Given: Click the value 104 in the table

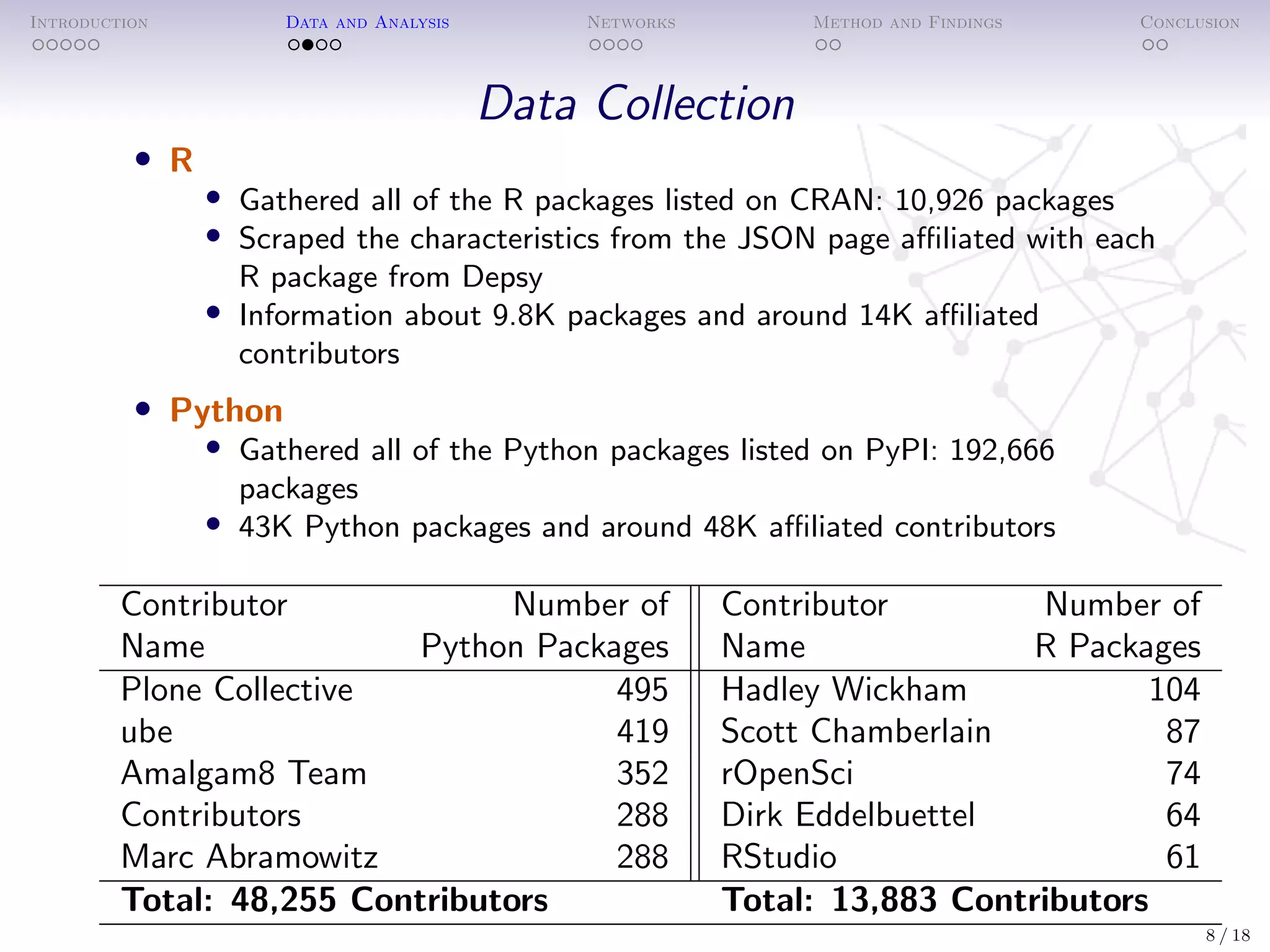Looking at the screenshot, I should (1175, 690).
